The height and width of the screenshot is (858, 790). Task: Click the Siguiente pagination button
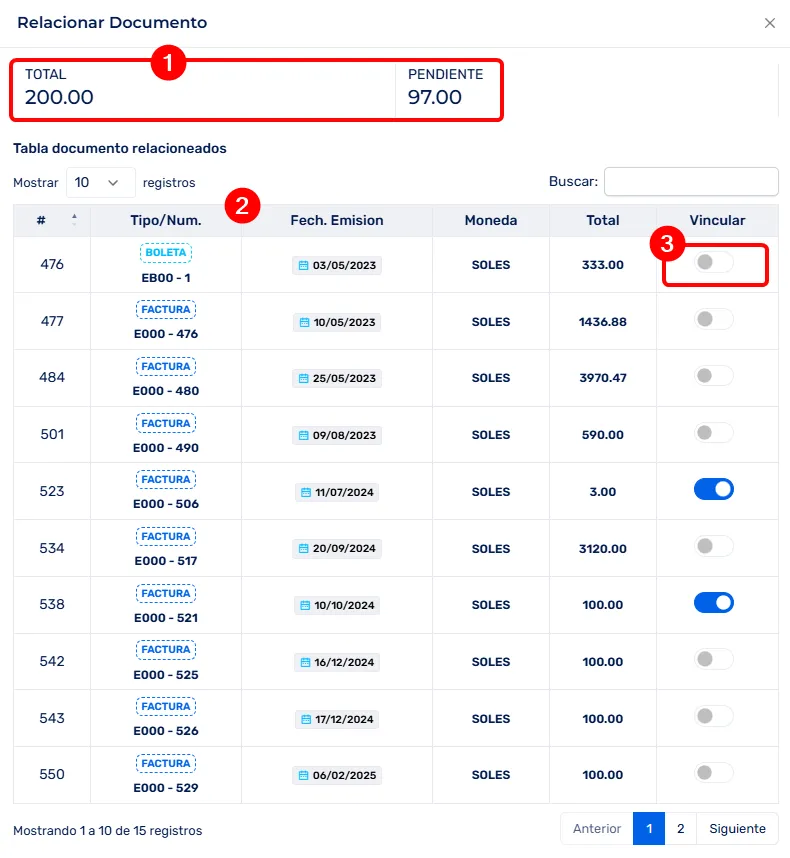(737, 829)
